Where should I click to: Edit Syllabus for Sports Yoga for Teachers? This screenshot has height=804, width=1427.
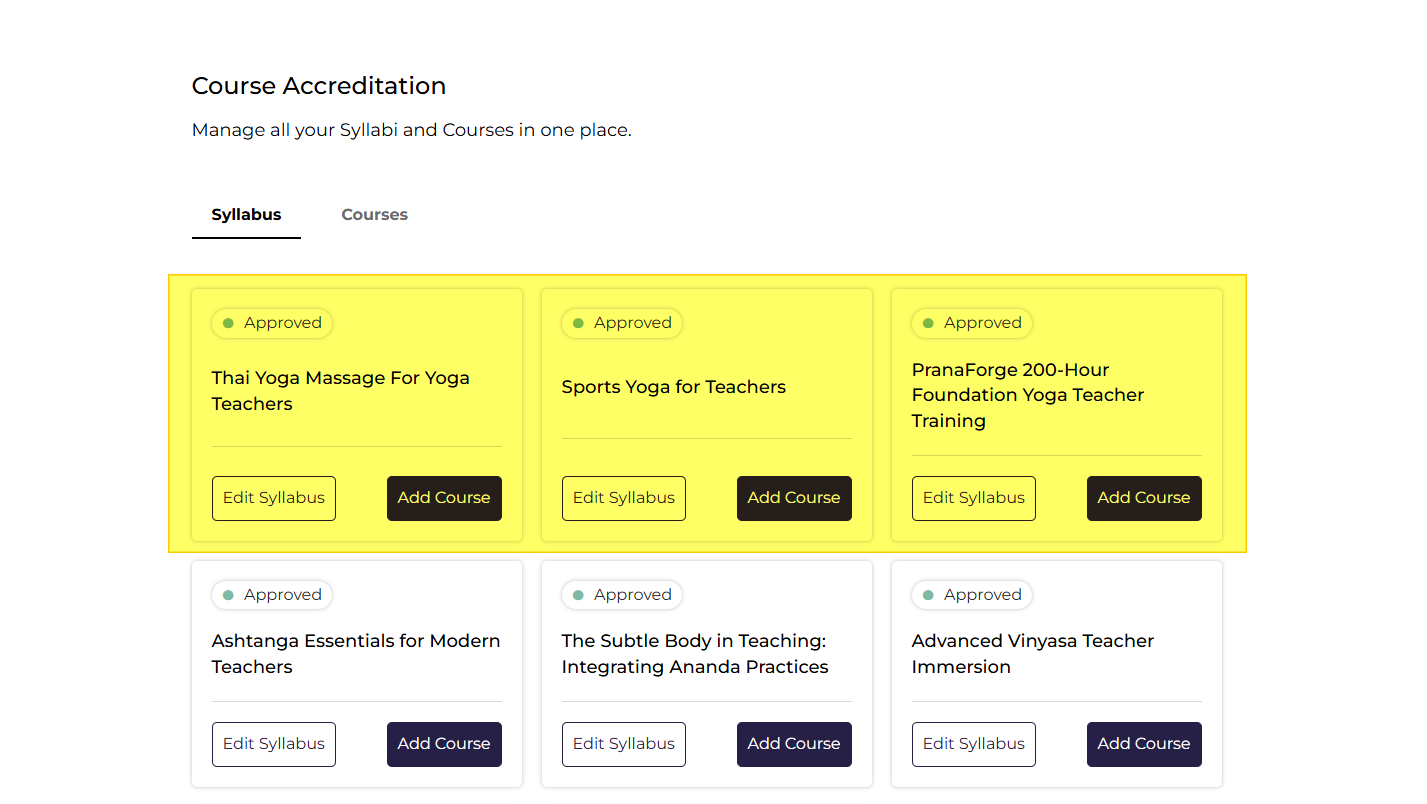624,498
